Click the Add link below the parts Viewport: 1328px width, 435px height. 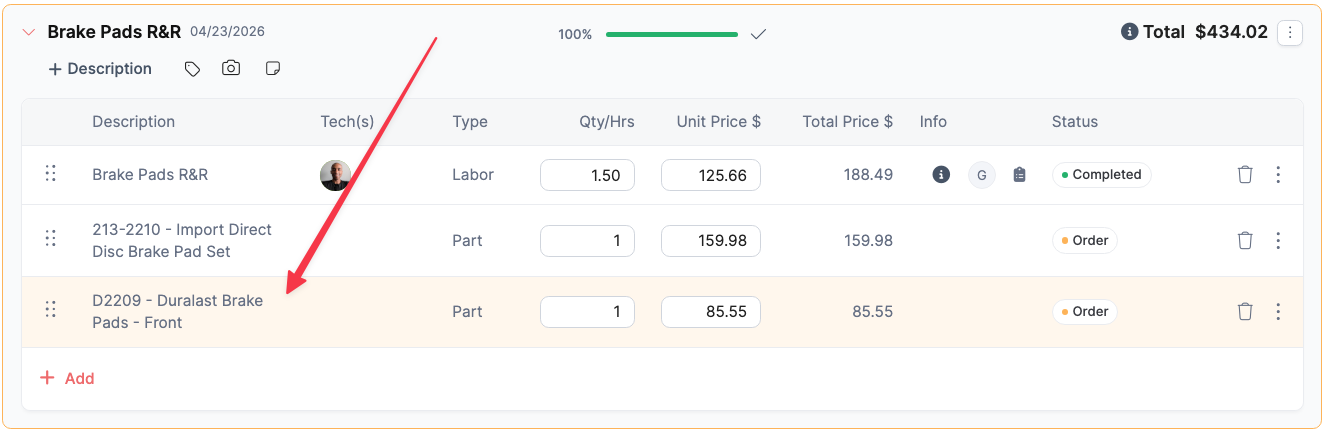click(x=68, y=378)
